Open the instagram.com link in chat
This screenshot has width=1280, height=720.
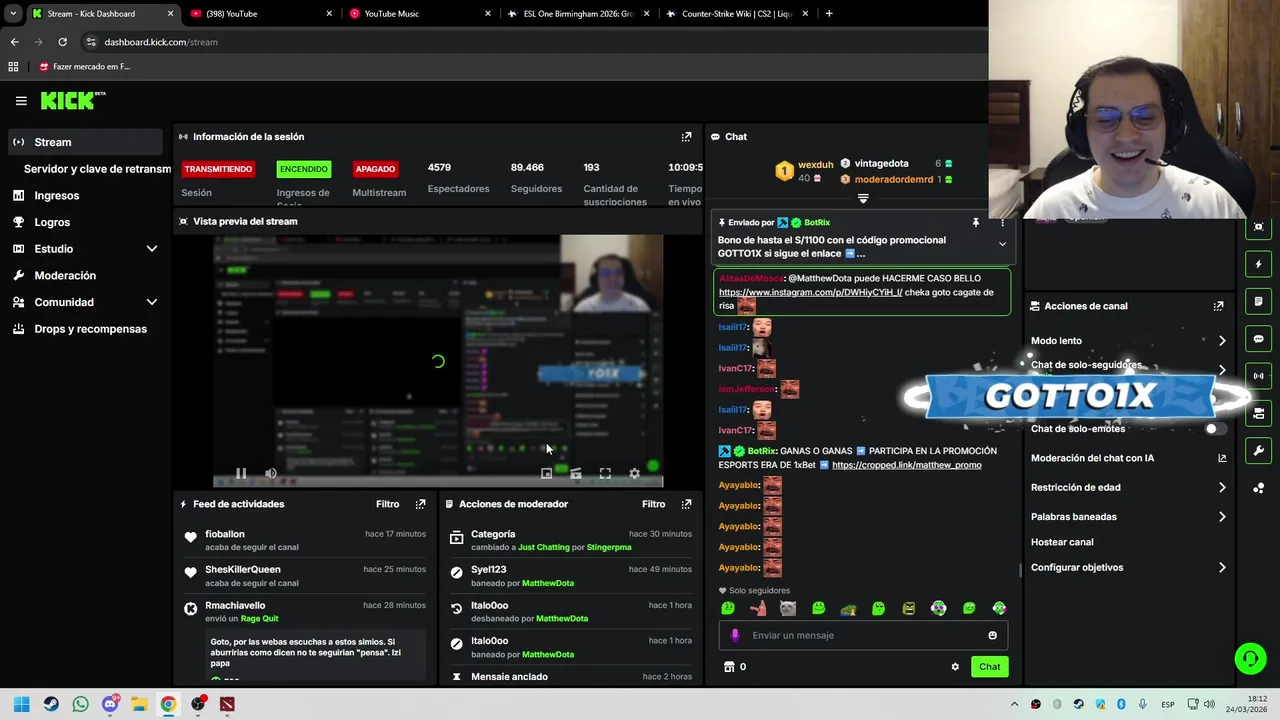point(810,292)
